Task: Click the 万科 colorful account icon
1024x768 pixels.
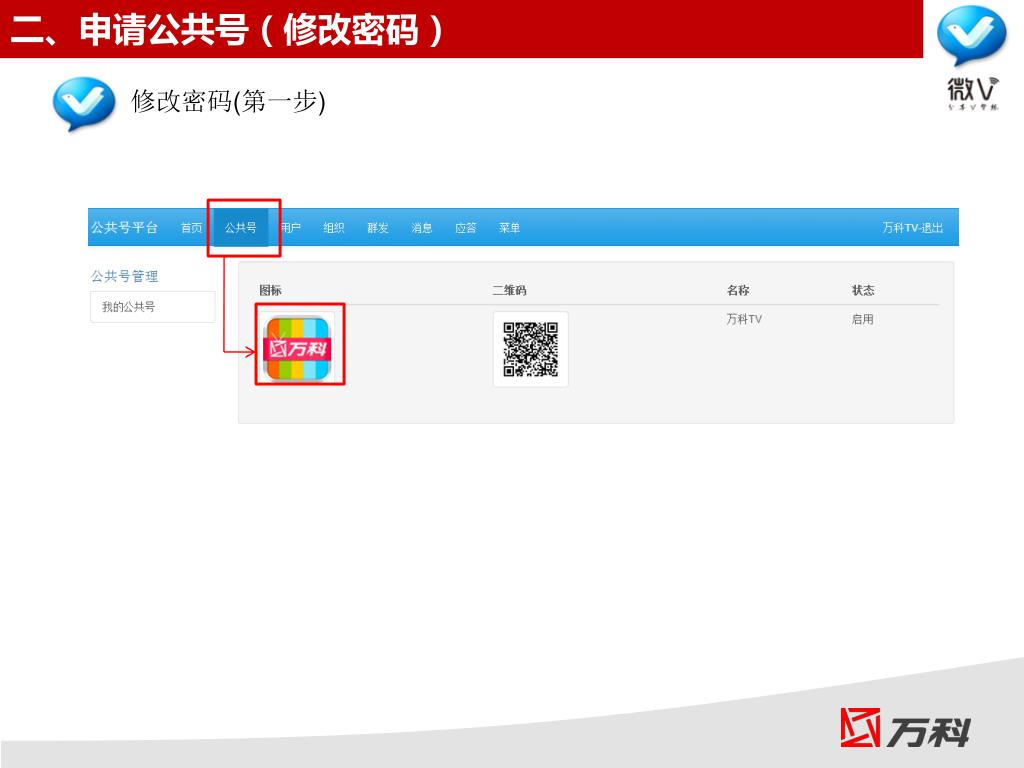Action: 298,348
